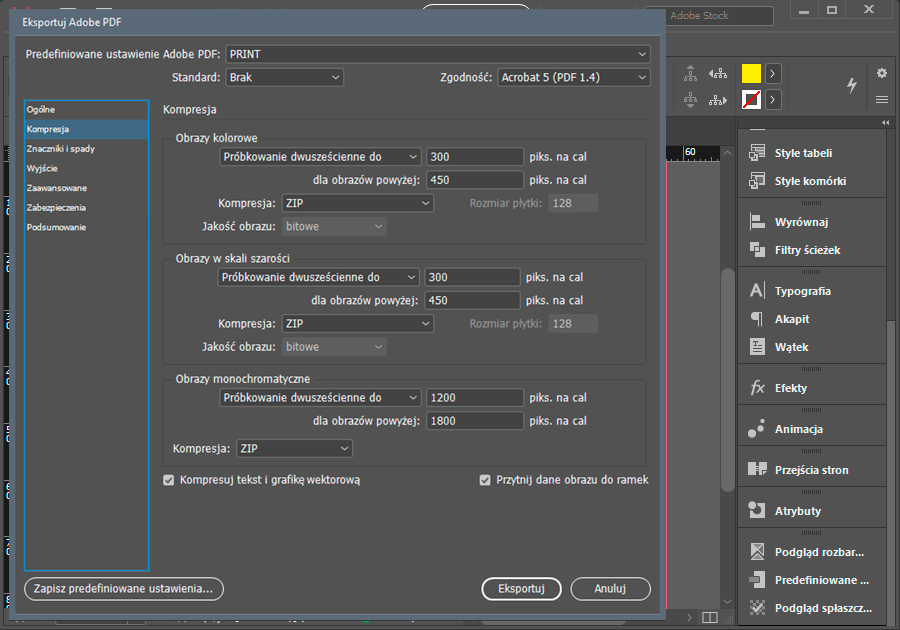Click monochrome threshold field showing 1800
This screenshot has height=630, width=900.
tap(475, 421)
